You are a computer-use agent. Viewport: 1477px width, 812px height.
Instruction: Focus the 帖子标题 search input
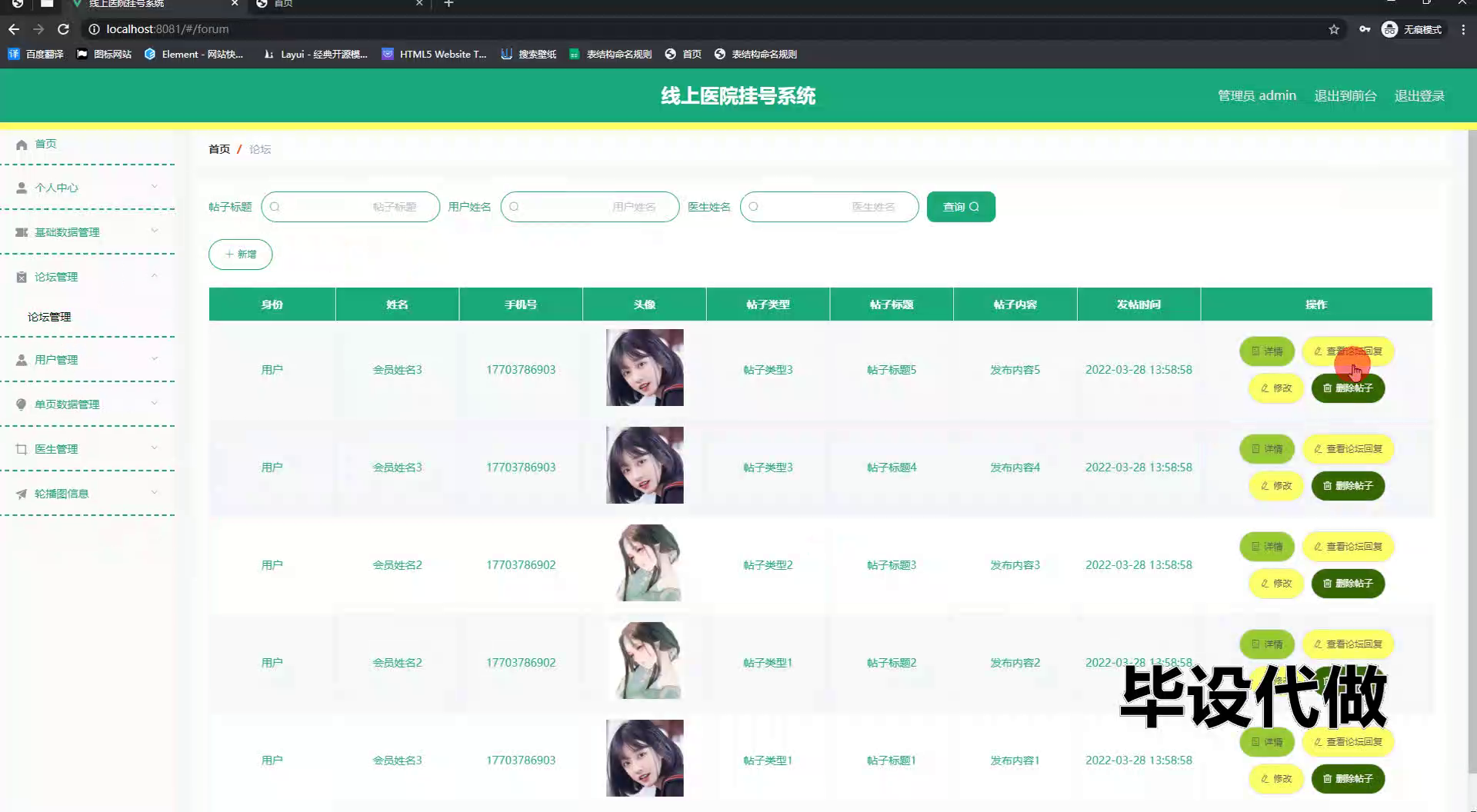(351, 207)
